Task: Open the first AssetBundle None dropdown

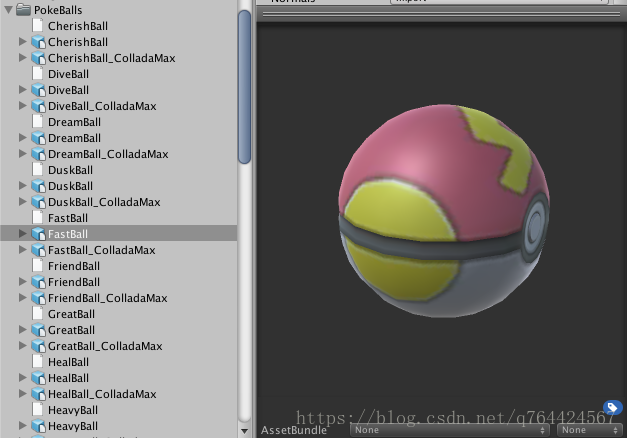Action: (x=450, y=430)
